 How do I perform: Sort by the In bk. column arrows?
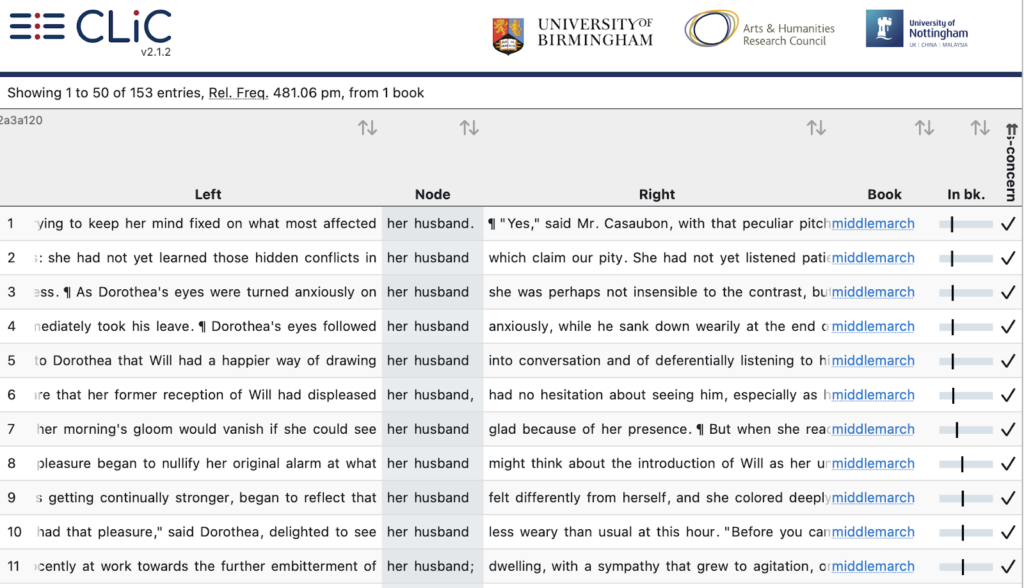(980, 128)
